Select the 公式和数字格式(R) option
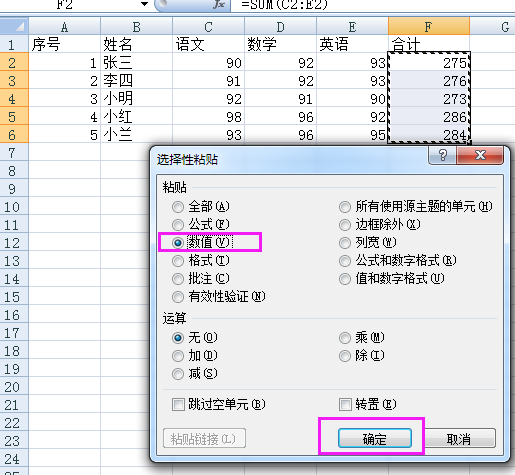The height and width of the screenshot is (475, 515). tap(398, 261)
